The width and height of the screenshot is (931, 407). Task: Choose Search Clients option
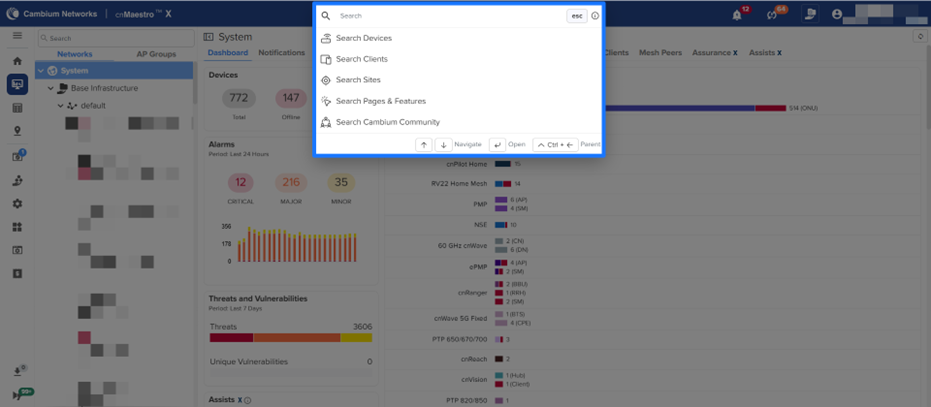[x=361, y=59]
